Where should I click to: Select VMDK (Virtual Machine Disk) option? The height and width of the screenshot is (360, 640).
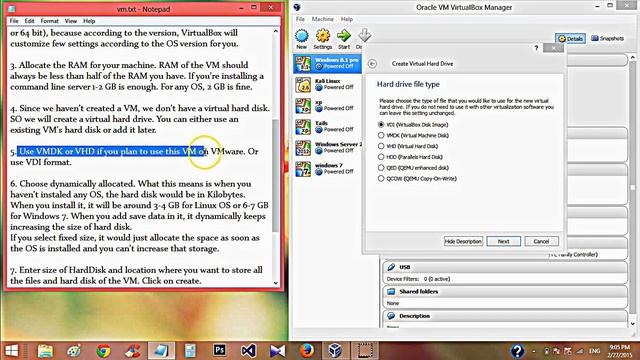tap(413, 136)
